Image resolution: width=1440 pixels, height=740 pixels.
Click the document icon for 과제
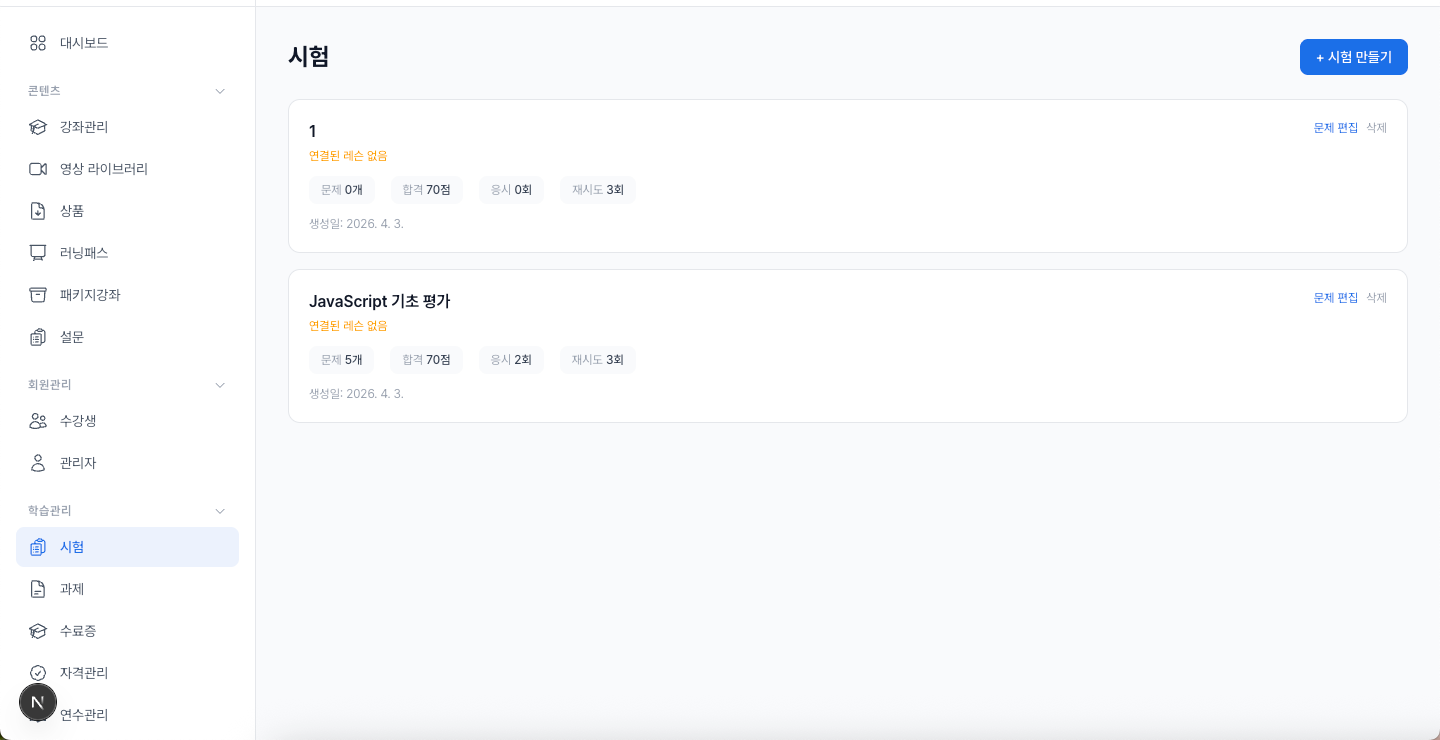click(38, 589)
